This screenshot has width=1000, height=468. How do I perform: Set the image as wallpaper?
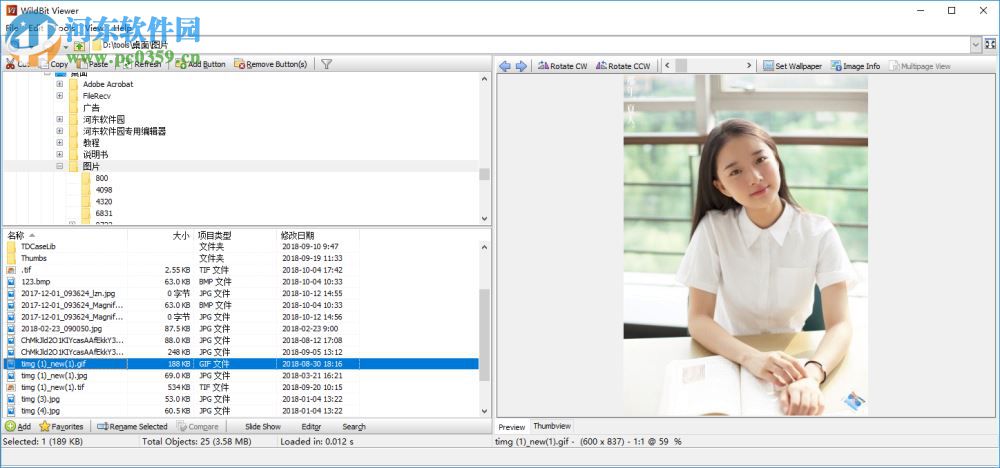792,66
